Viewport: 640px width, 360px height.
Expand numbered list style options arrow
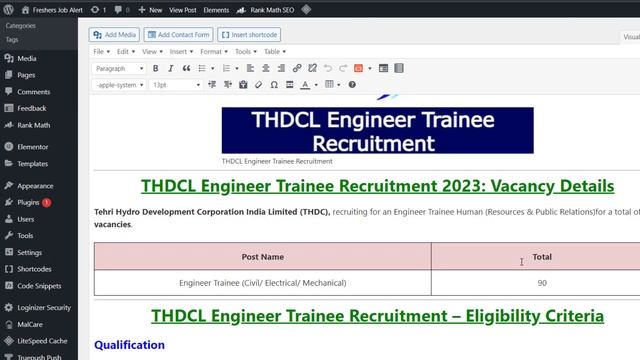click(237, 69)
